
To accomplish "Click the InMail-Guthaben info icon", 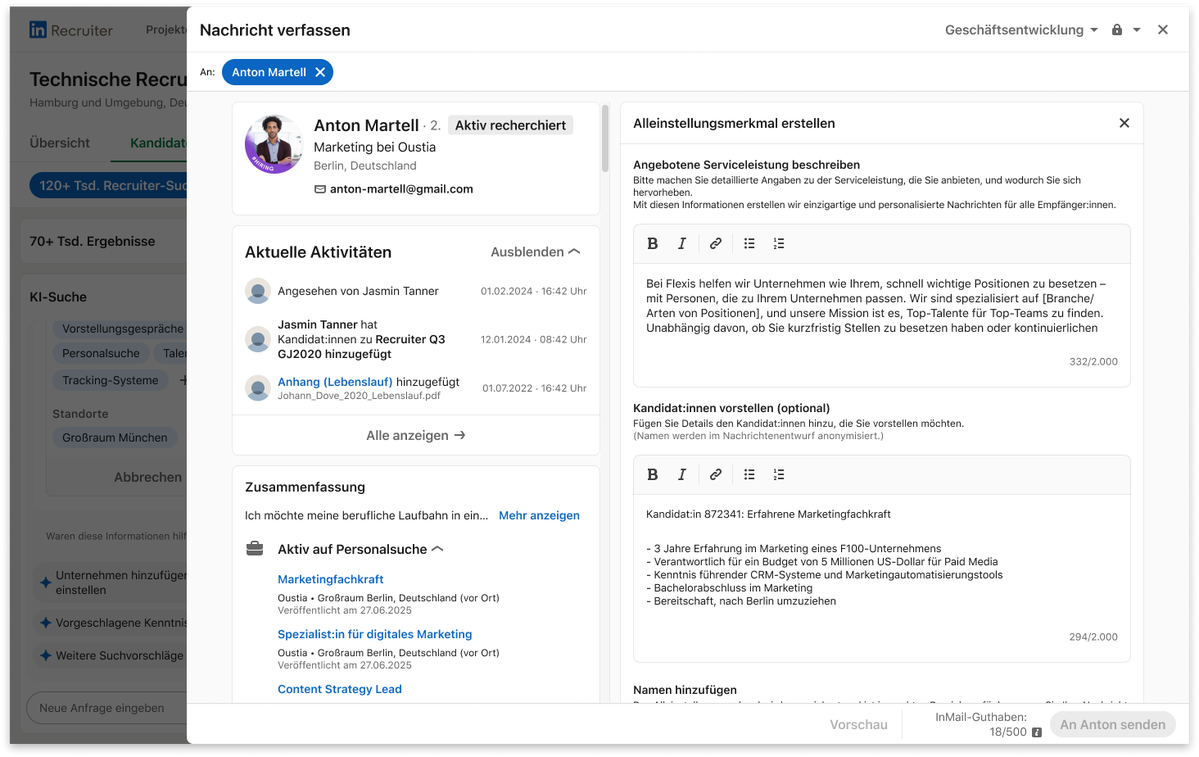I will pos(1037,733).
